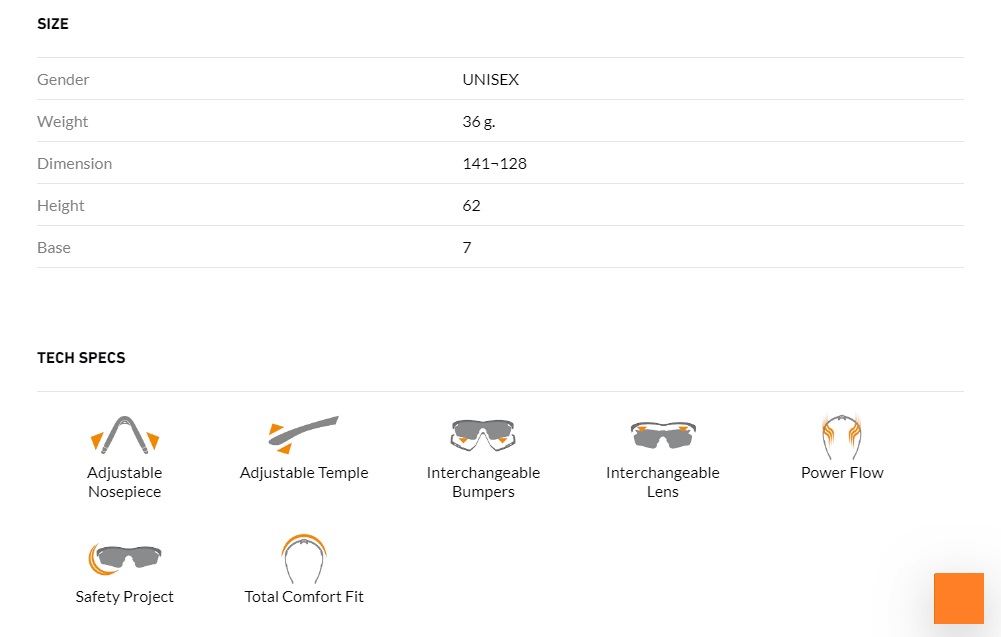Viewport: 1001px width, 637px height.
Task: Select the UNISEX gender value
Action: [490, 80]
